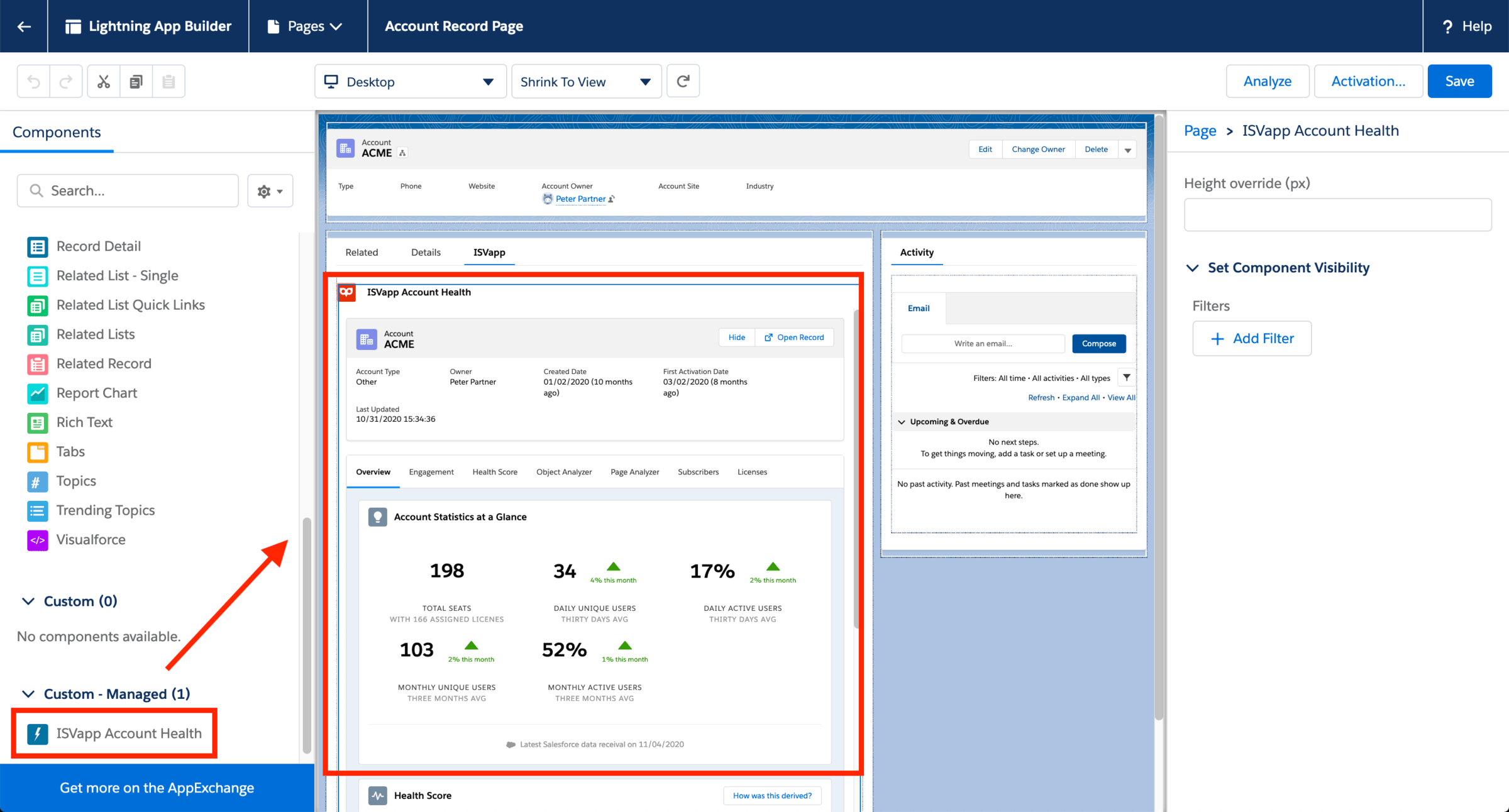This screenshot has height=812, width=1509.
Task: Switch to the Related tab
Action: point(362,253)
